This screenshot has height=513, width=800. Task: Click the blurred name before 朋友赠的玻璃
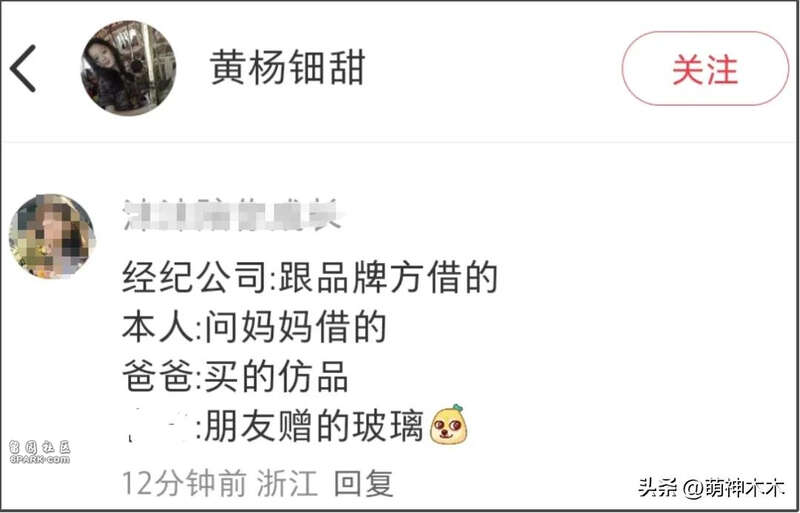click(158, 427)
